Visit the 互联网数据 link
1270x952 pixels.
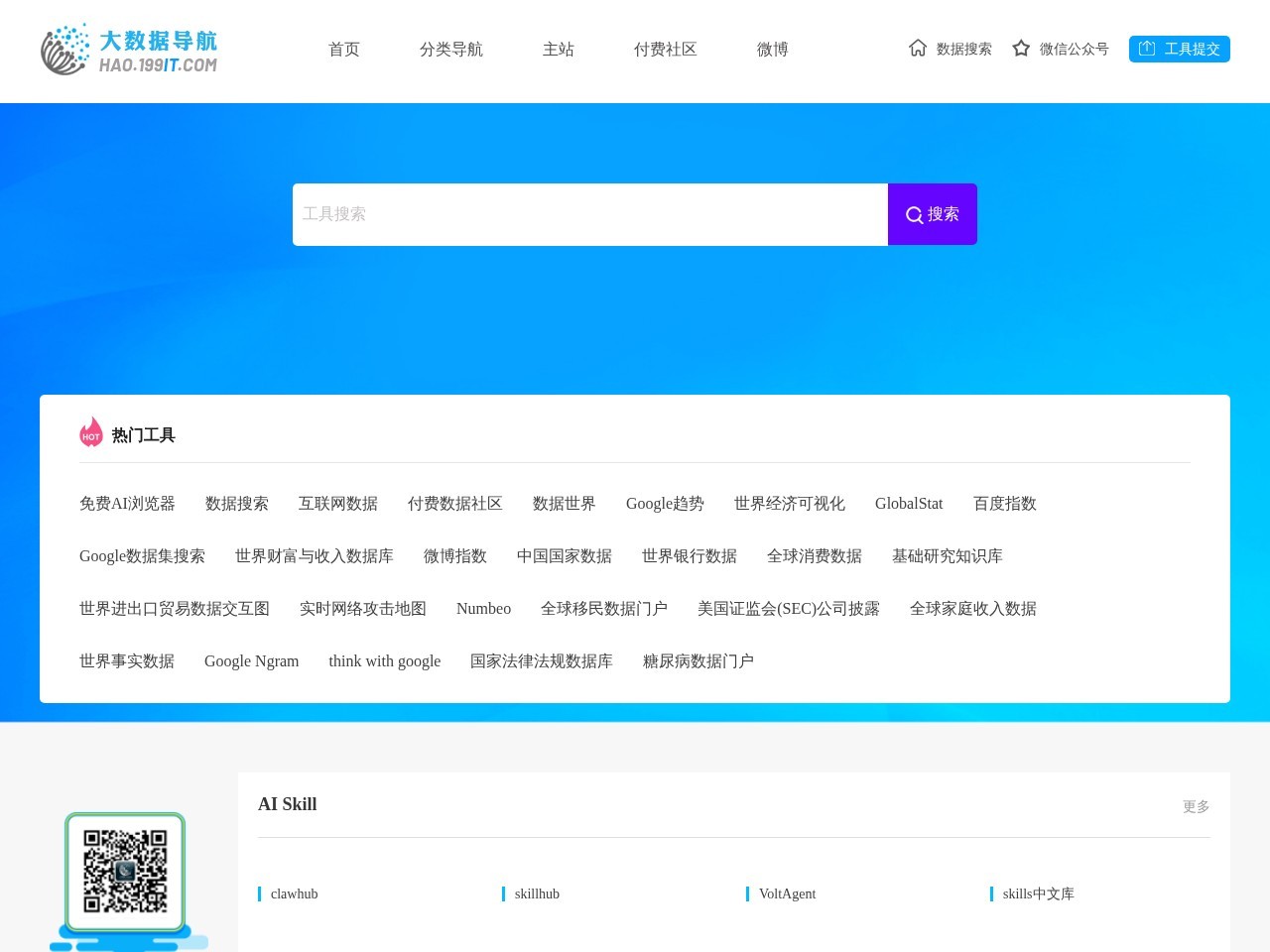338,504
